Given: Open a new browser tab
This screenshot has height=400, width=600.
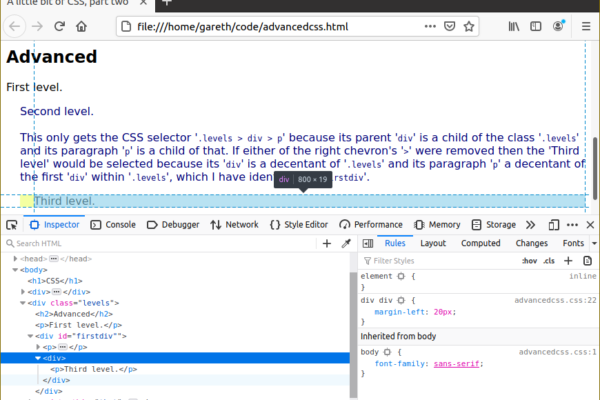Looking at the screenshot, I should click(167, 3).
